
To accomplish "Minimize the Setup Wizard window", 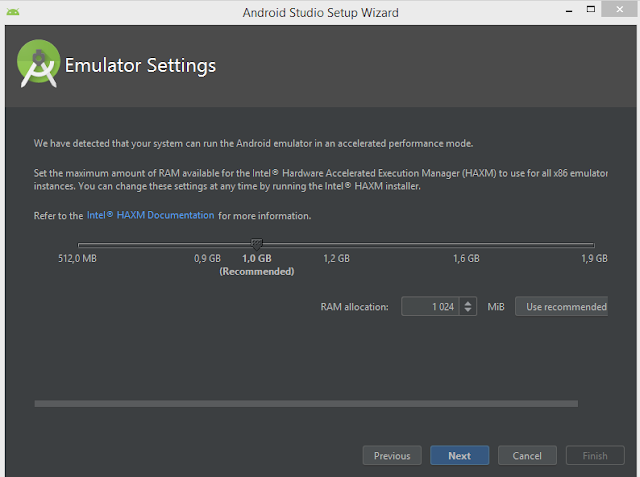I will 569,10.
